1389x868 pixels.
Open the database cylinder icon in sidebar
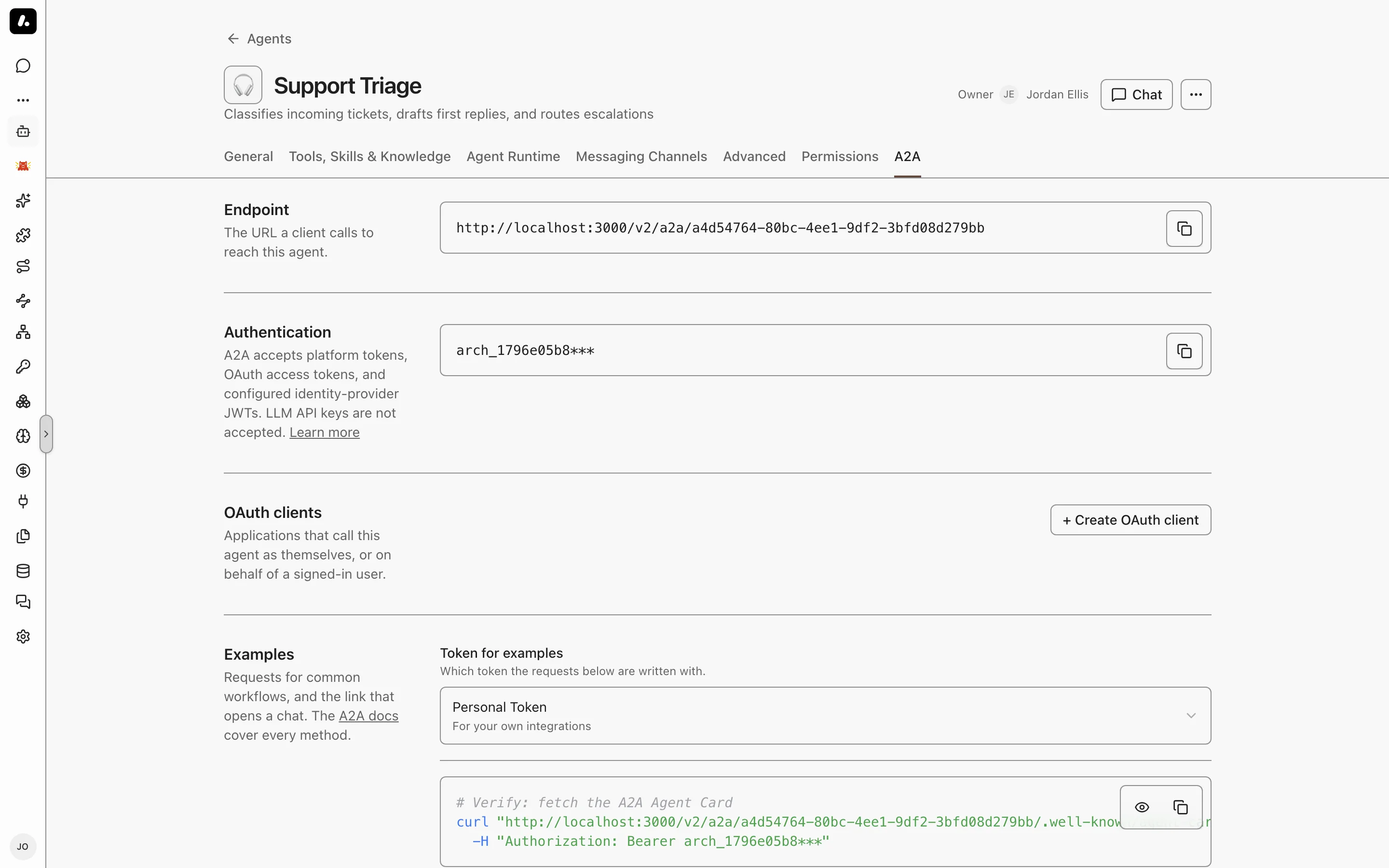coord(23,570)
